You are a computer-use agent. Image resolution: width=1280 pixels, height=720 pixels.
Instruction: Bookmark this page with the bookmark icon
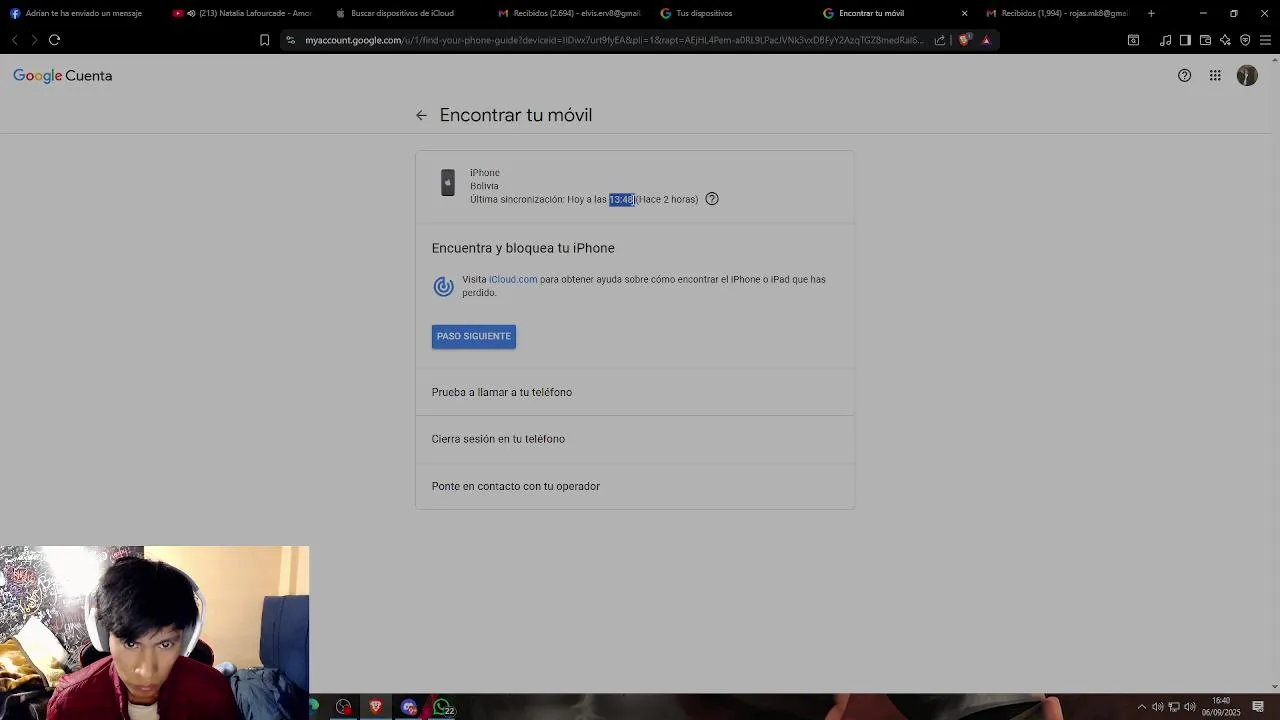click(x=264, y=40)
